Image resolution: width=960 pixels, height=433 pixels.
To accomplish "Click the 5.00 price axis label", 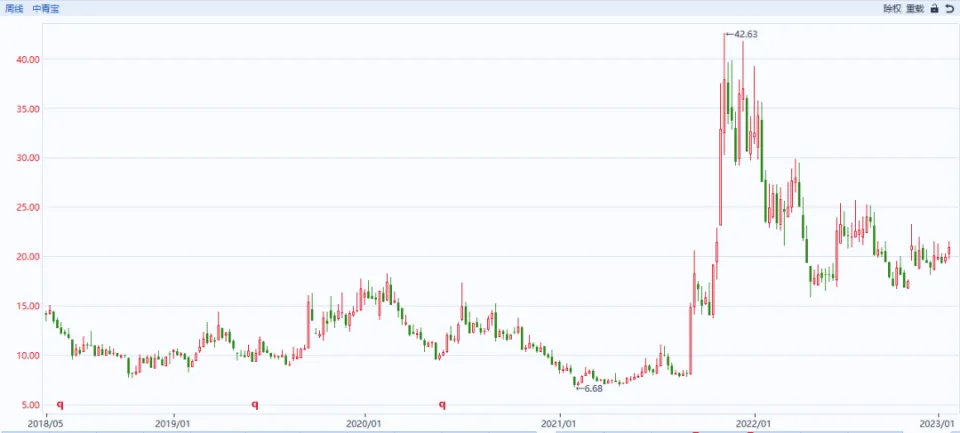I will (x=30, y=405).
